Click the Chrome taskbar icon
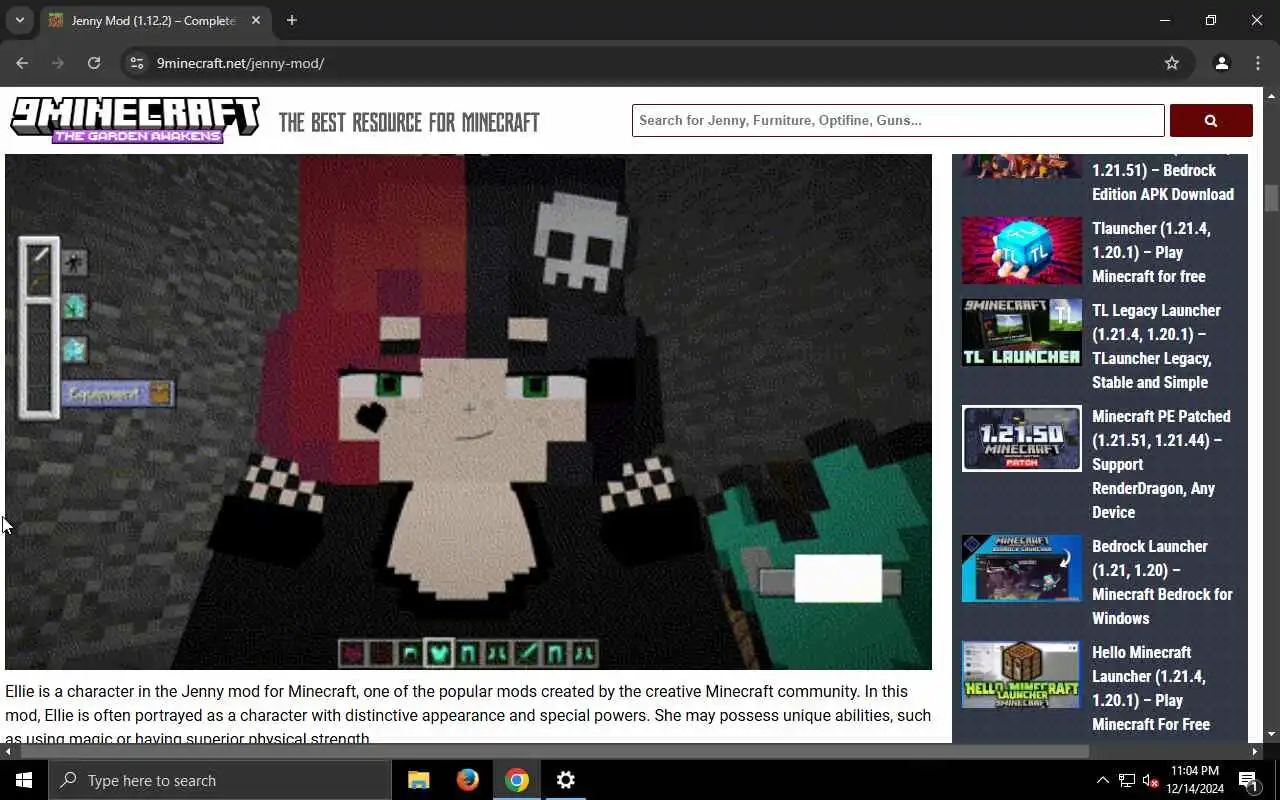 [x=516, y=780]
